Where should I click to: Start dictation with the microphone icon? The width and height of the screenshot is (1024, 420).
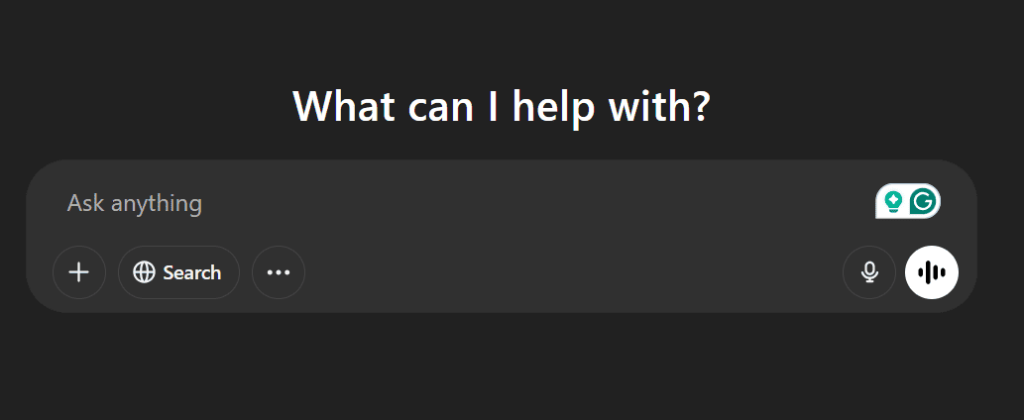click(869, 272)
